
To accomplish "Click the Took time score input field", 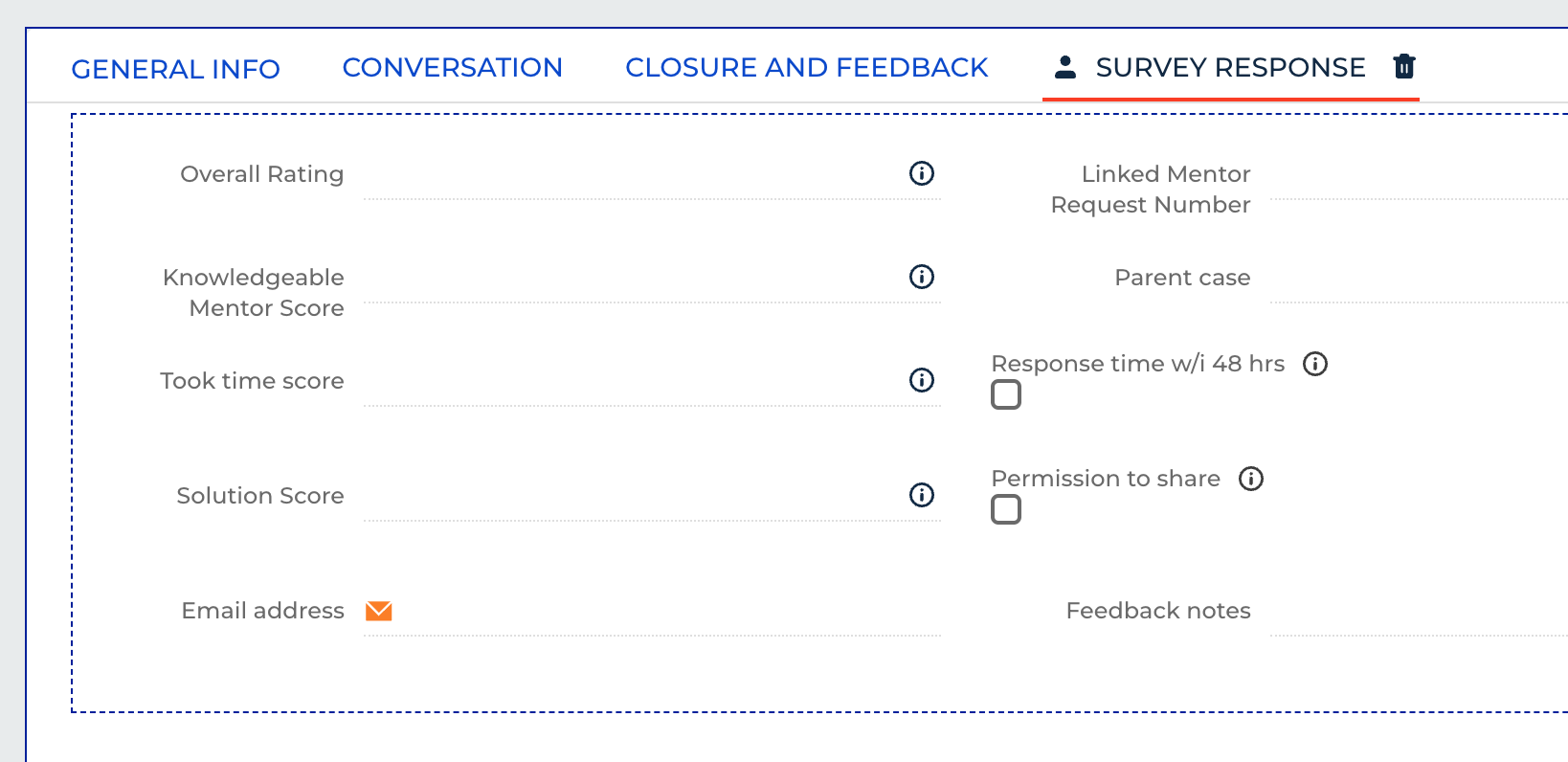I will [x=633, y=382].
